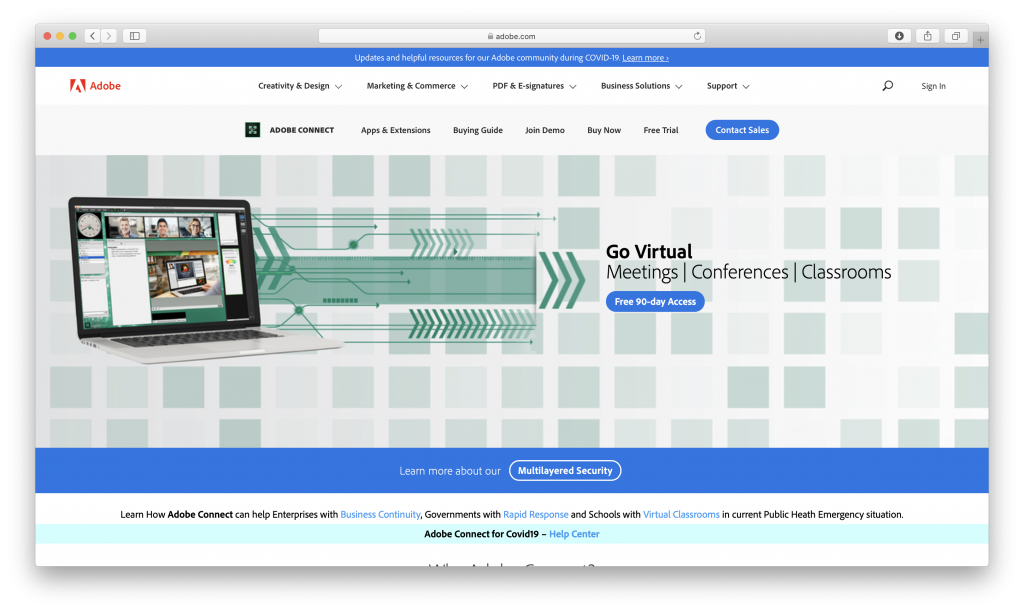Image resolution: width=1024 pixels, height=613 pixels.
Task: Expand the Business Solutions menu
Action: [641, 86]
